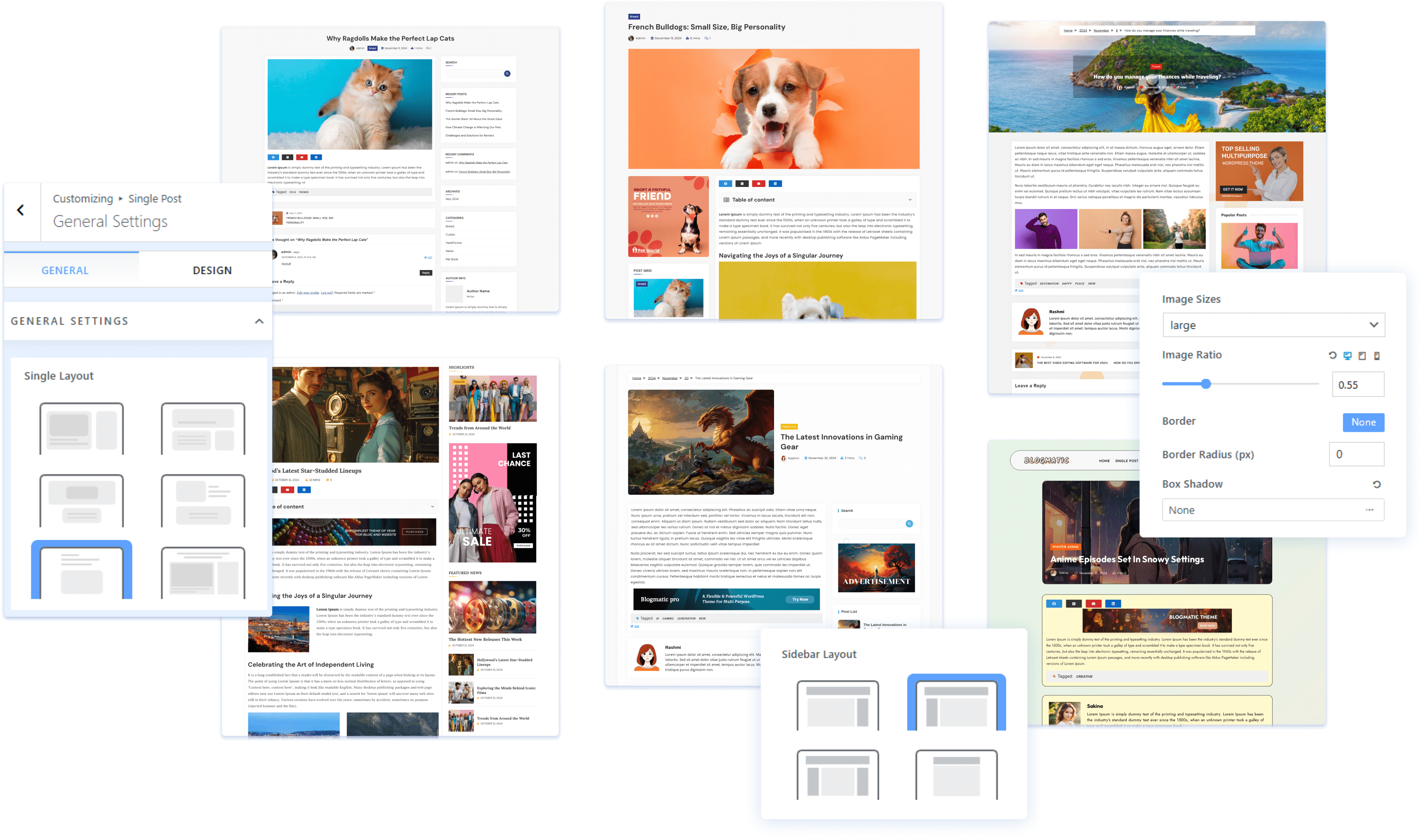
Task: Click the search icon in Ragdolls post sidebar
Action: point(507,73)
